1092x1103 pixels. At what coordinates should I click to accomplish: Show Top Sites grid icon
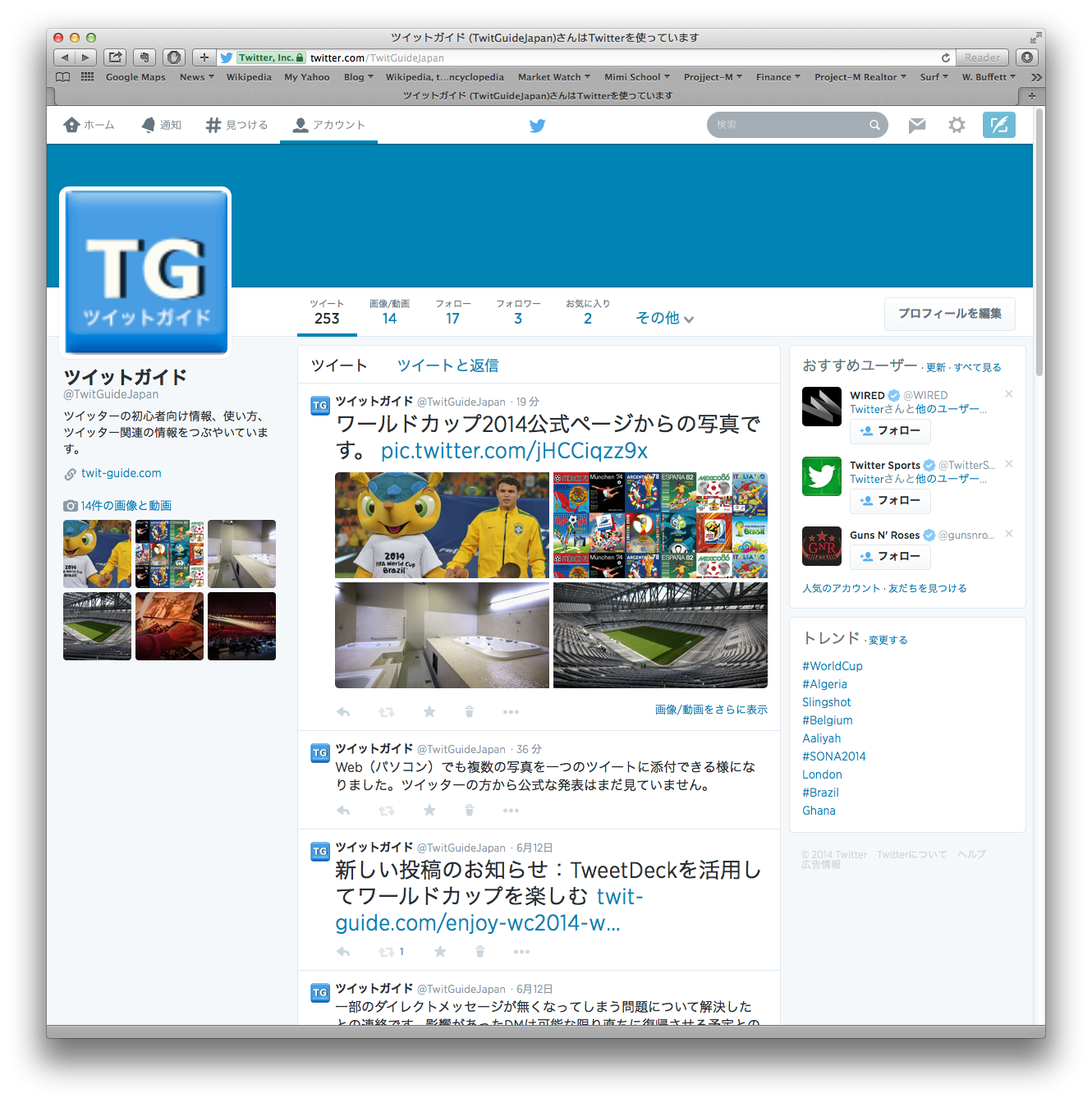(87, 77)
